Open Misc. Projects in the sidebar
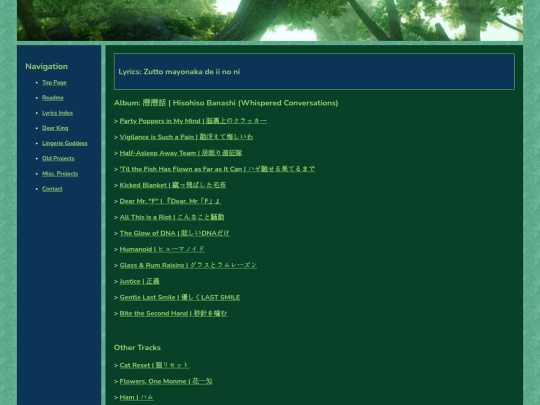This screenshot has height=405, width=540. [x=60, y=174]
